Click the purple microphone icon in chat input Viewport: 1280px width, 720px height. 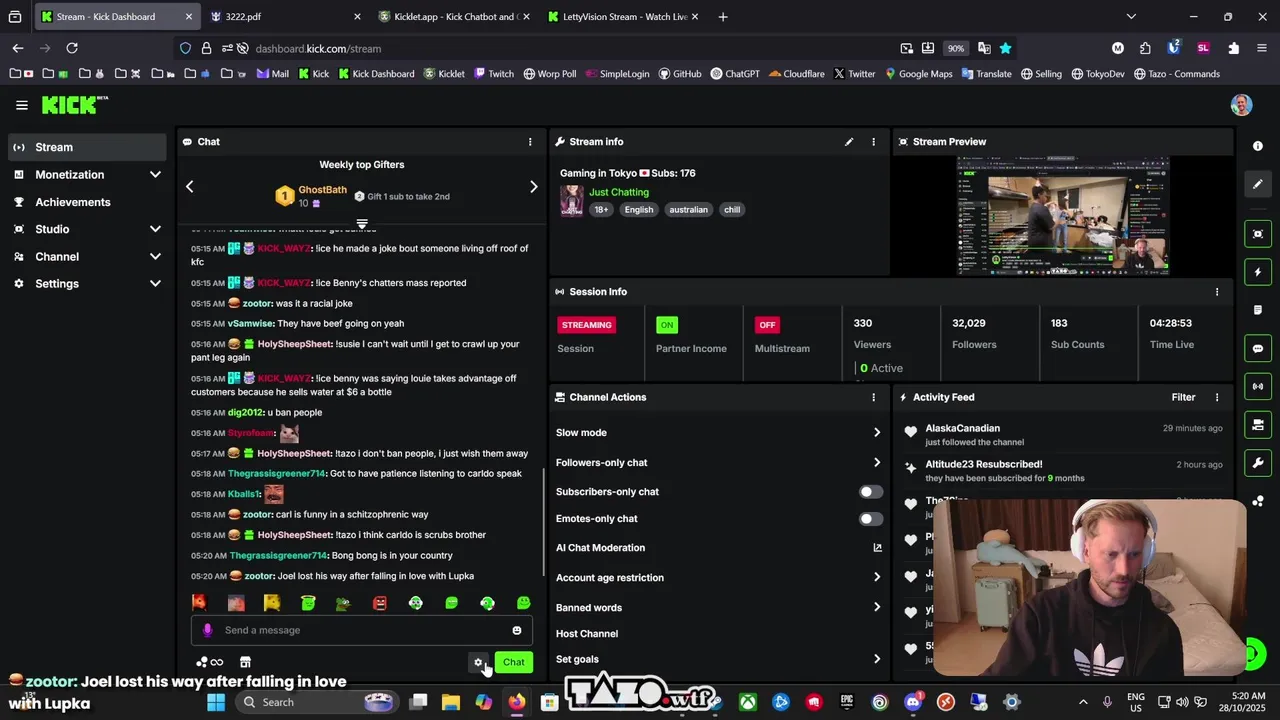pos(207,630)
